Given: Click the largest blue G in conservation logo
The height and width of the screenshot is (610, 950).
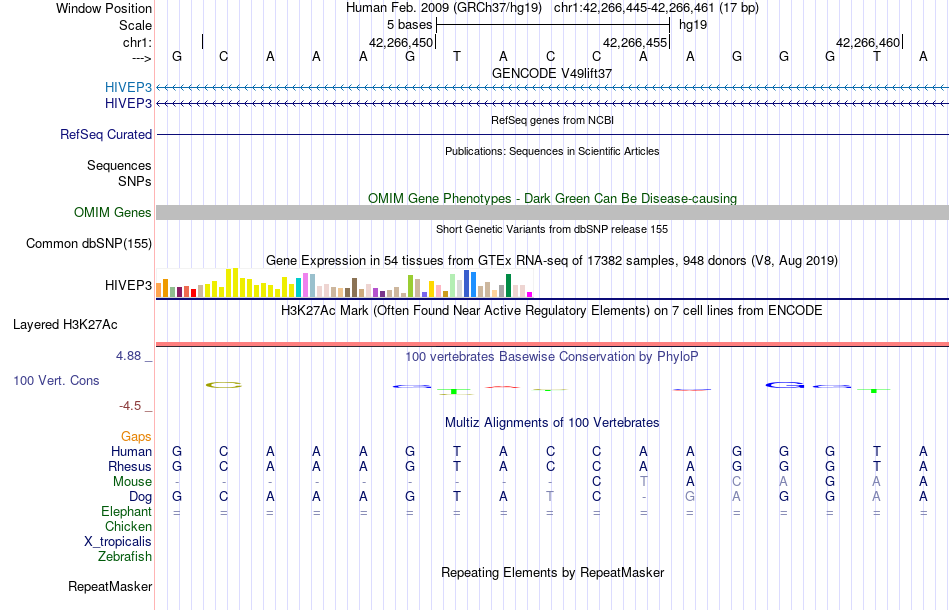Looking at the screenshot, I should (x=785, y=385).
